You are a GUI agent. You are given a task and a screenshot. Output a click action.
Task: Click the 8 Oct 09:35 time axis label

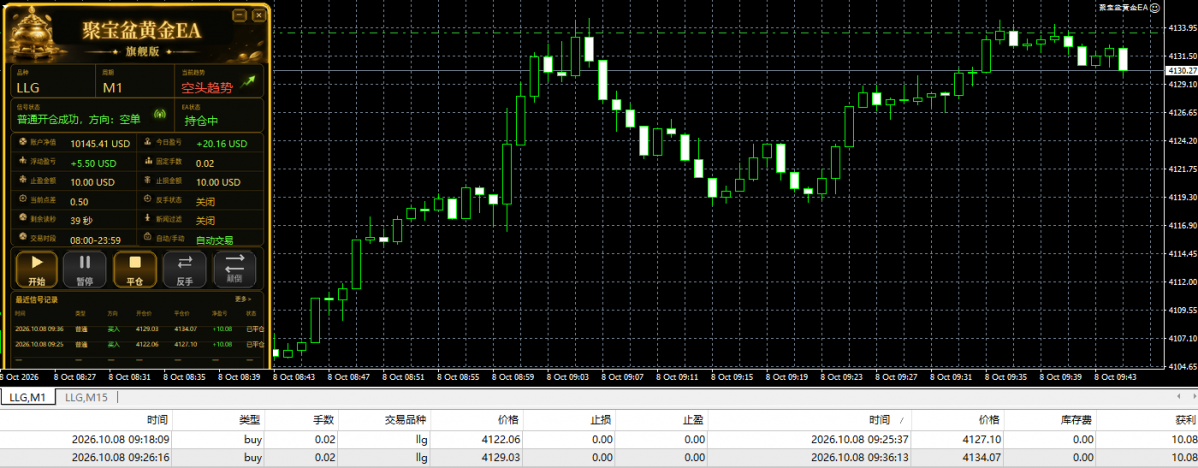(1007, 376)
